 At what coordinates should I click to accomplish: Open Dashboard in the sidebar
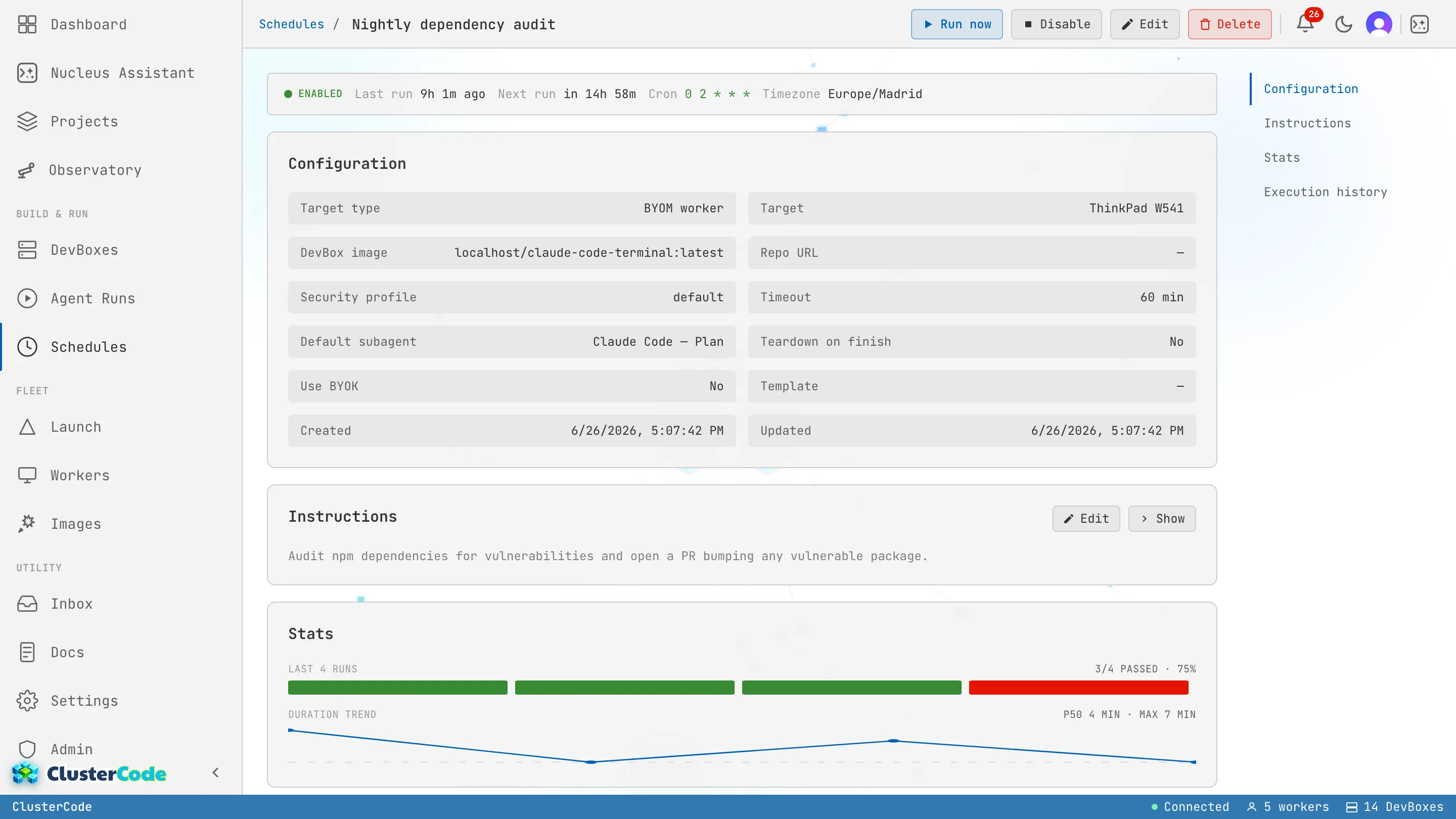click(x=89, y=24)
